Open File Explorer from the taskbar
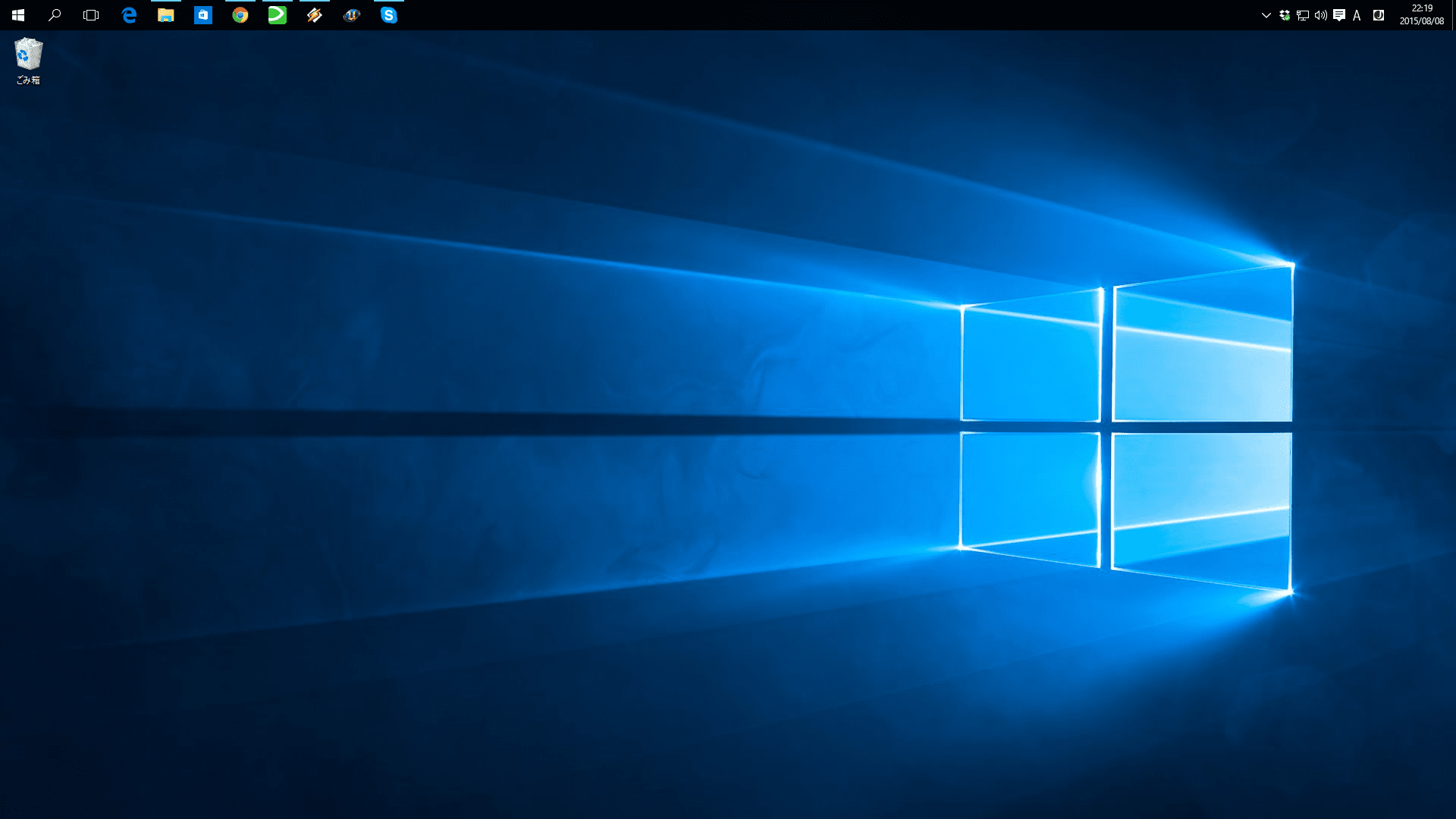 click(166, 15)
